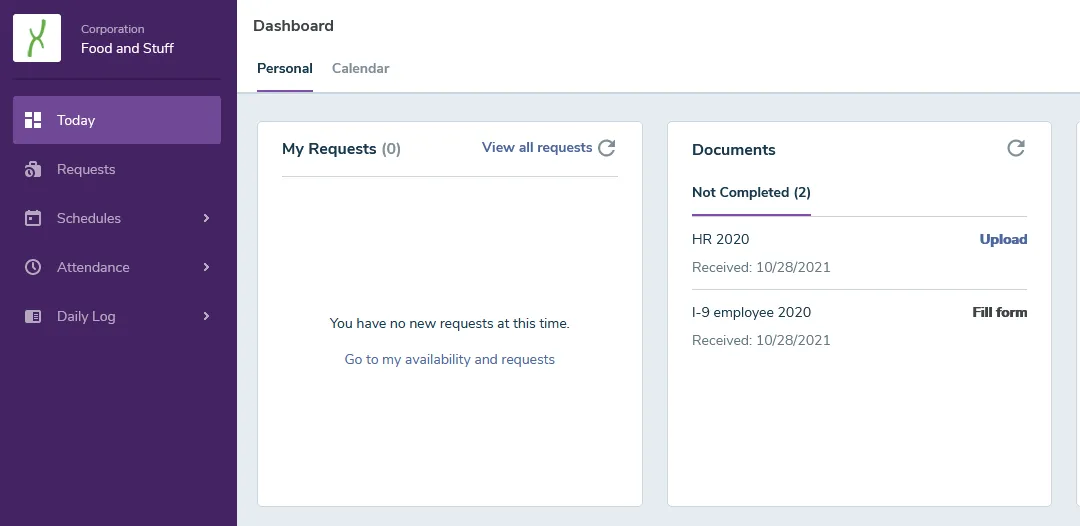
Task: Click Received date under I-9 employee 2020
Action: click(761, 340)
